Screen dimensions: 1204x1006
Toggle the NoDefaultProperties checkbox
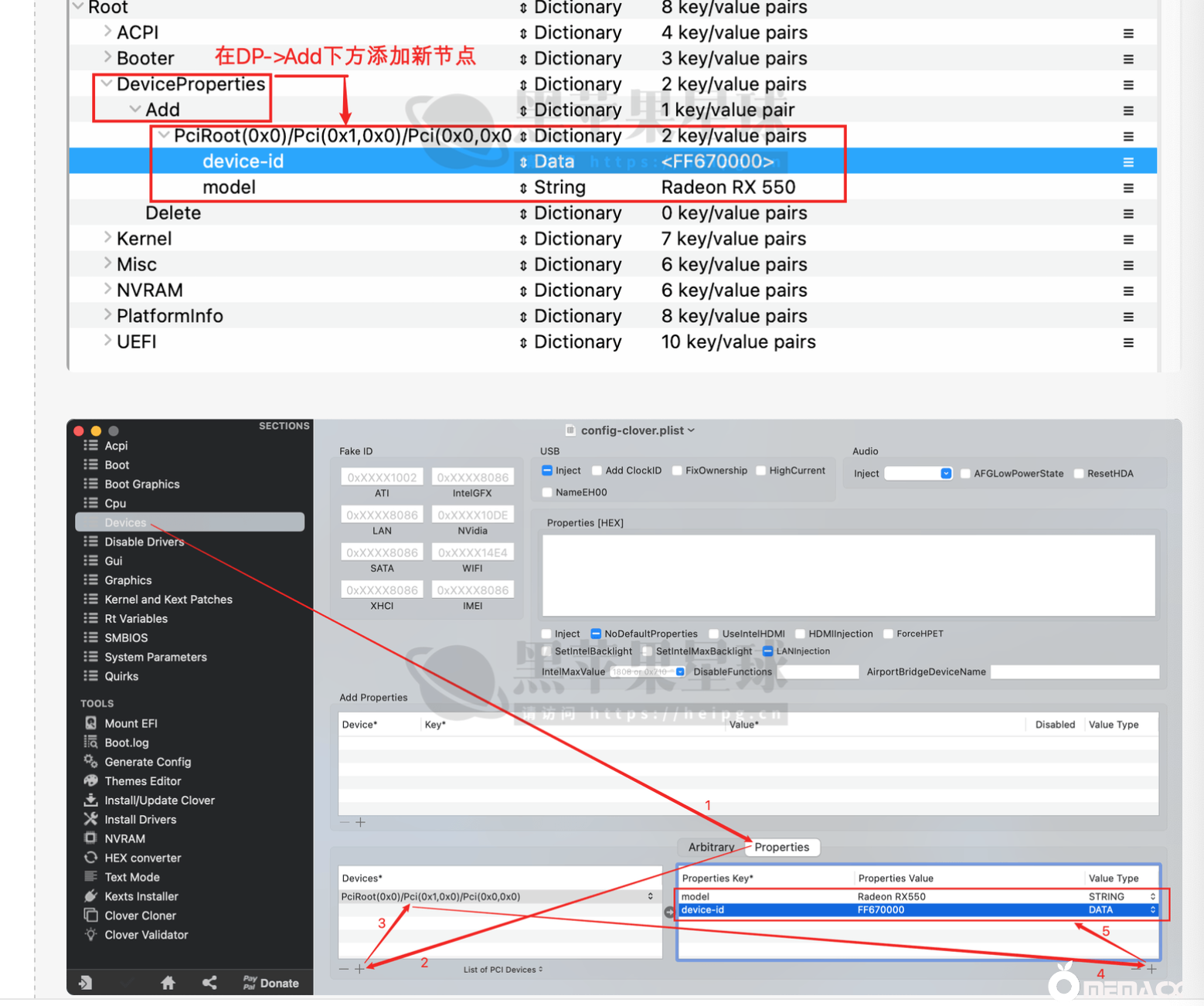(596, 634)
